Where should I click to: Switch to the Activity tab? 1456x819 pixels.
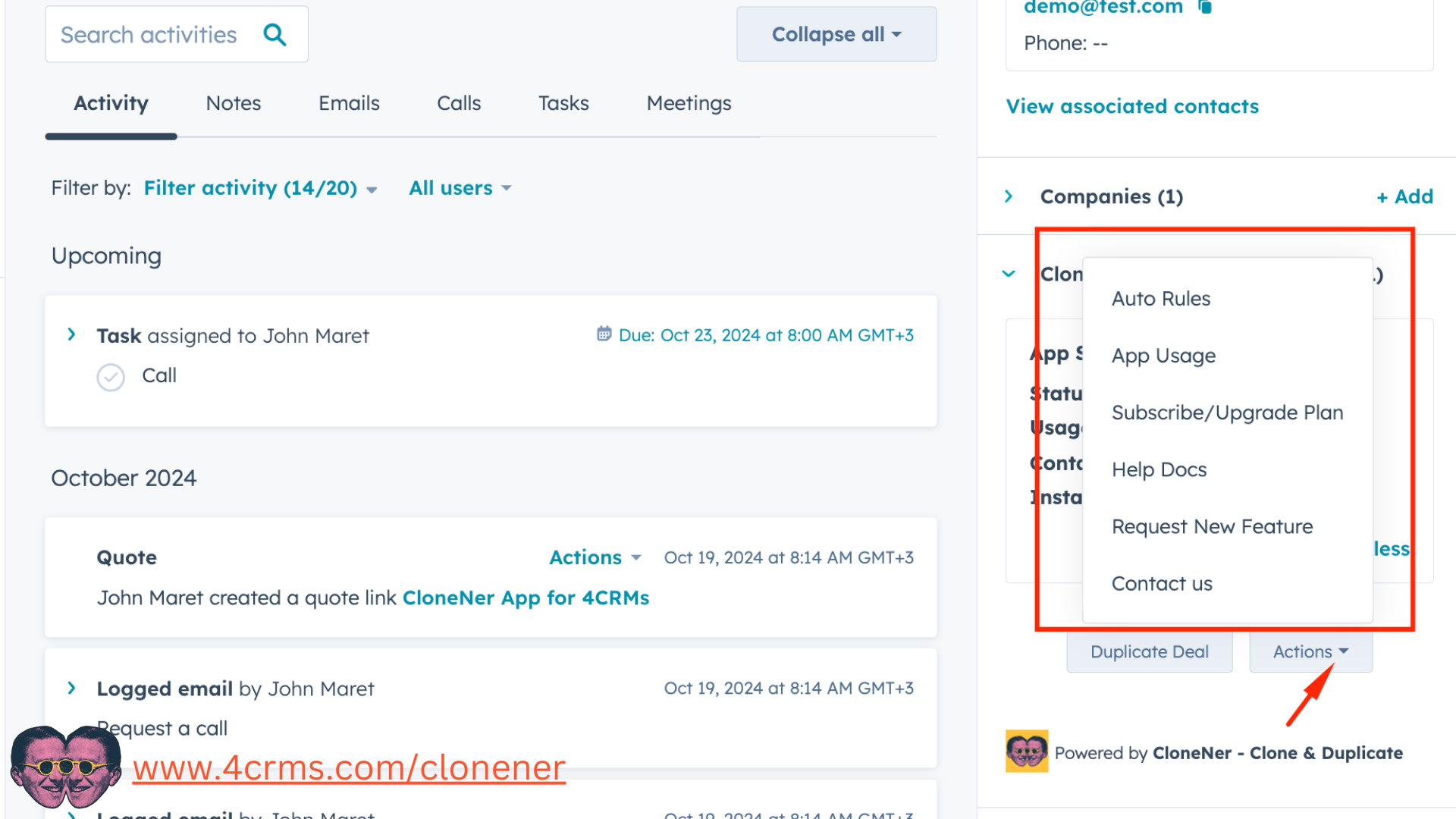pyautogui.click(x=111, y=103)
